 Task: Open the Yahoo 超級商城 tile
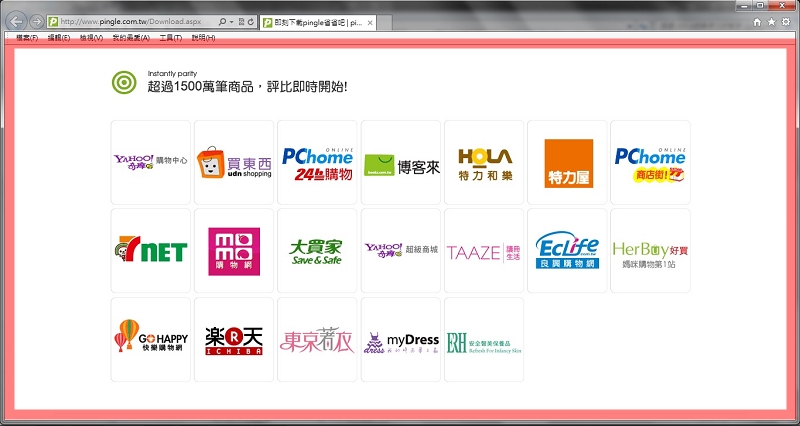pyautogui.click(x=401, y=250)
